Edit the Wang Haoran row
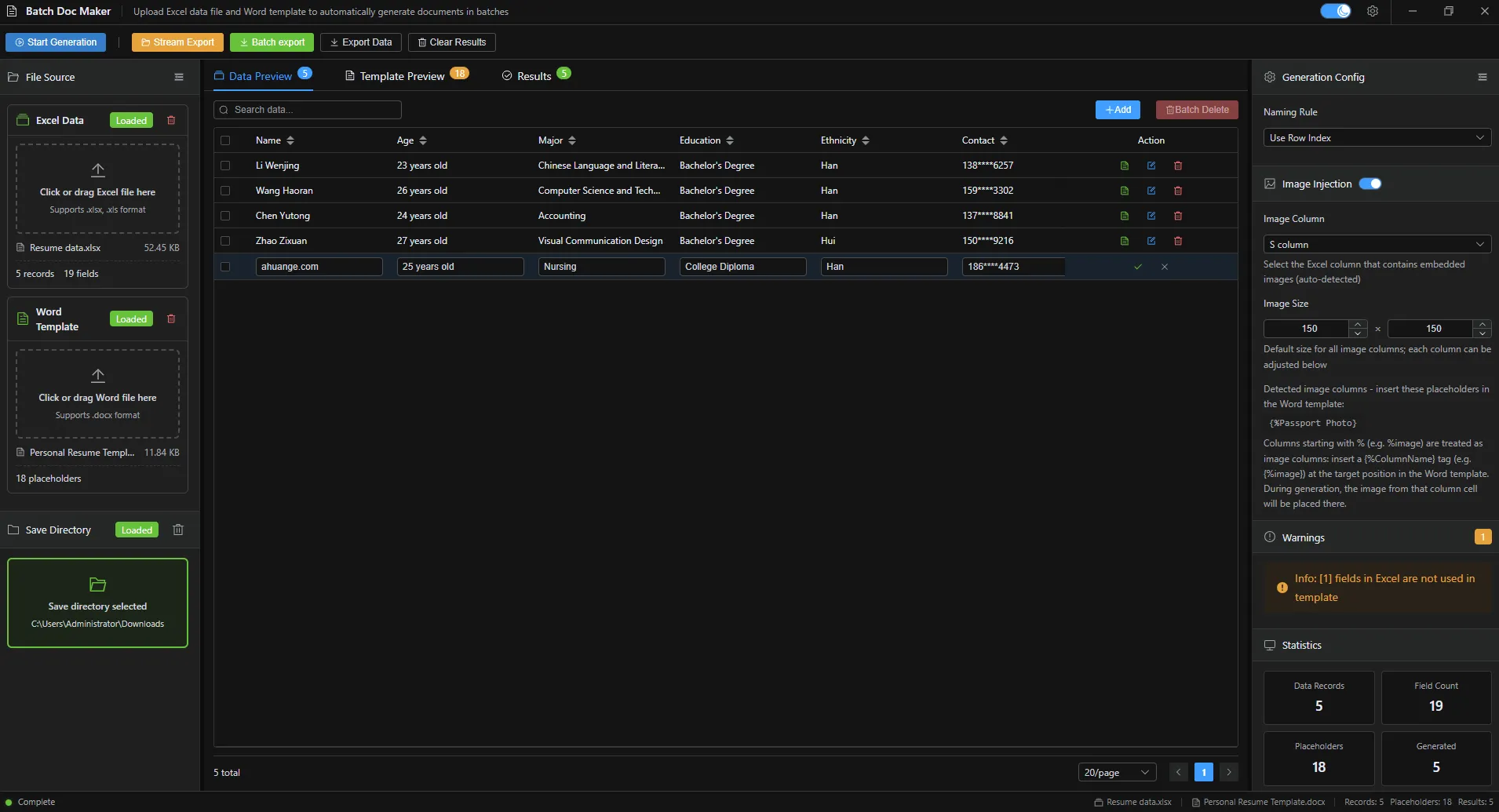The height and width of the screenshot is (812, 1499). coord(1151,191)
